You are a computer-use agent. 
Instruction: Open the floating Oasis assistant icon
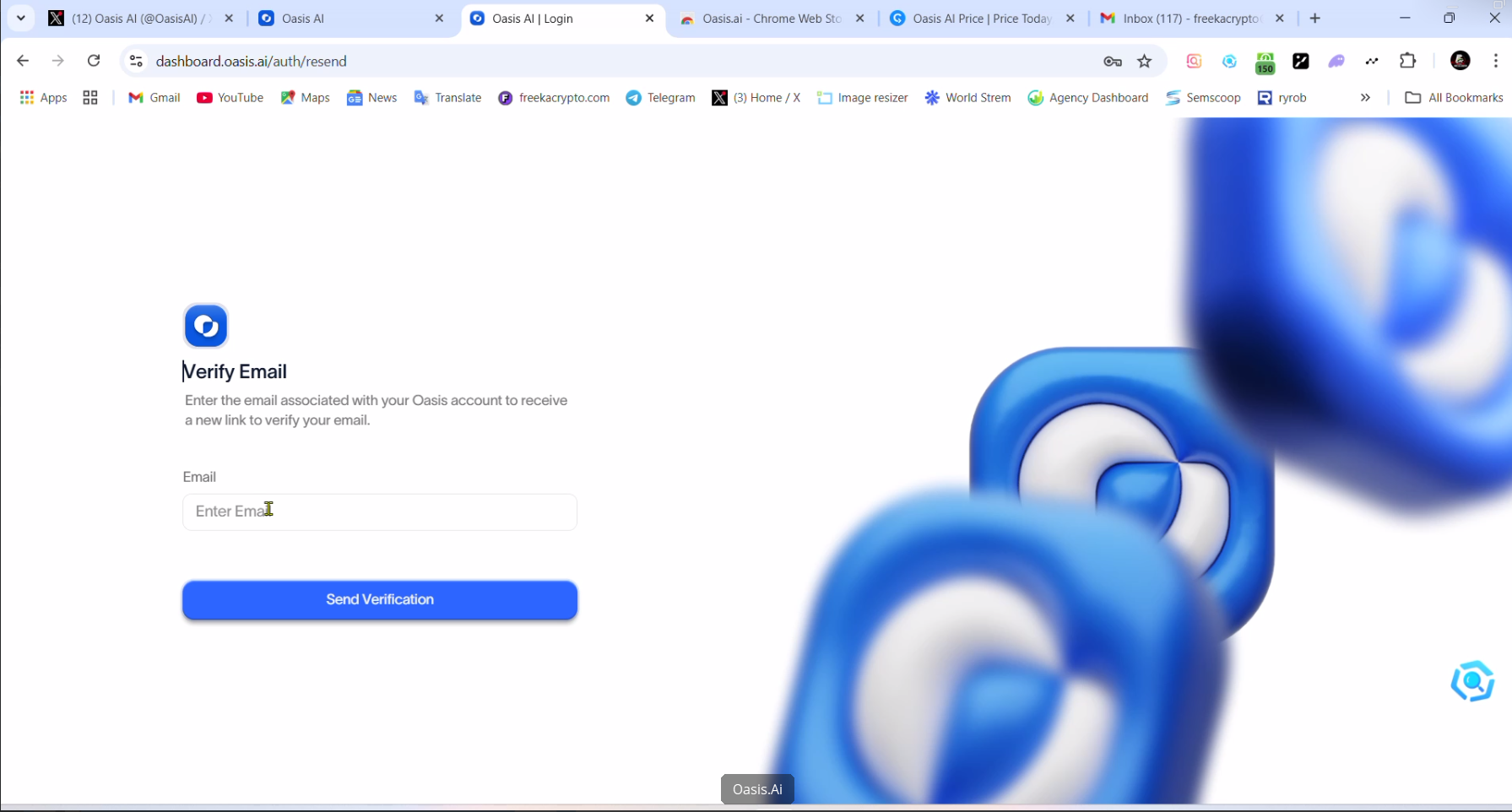pos(1473,681)
